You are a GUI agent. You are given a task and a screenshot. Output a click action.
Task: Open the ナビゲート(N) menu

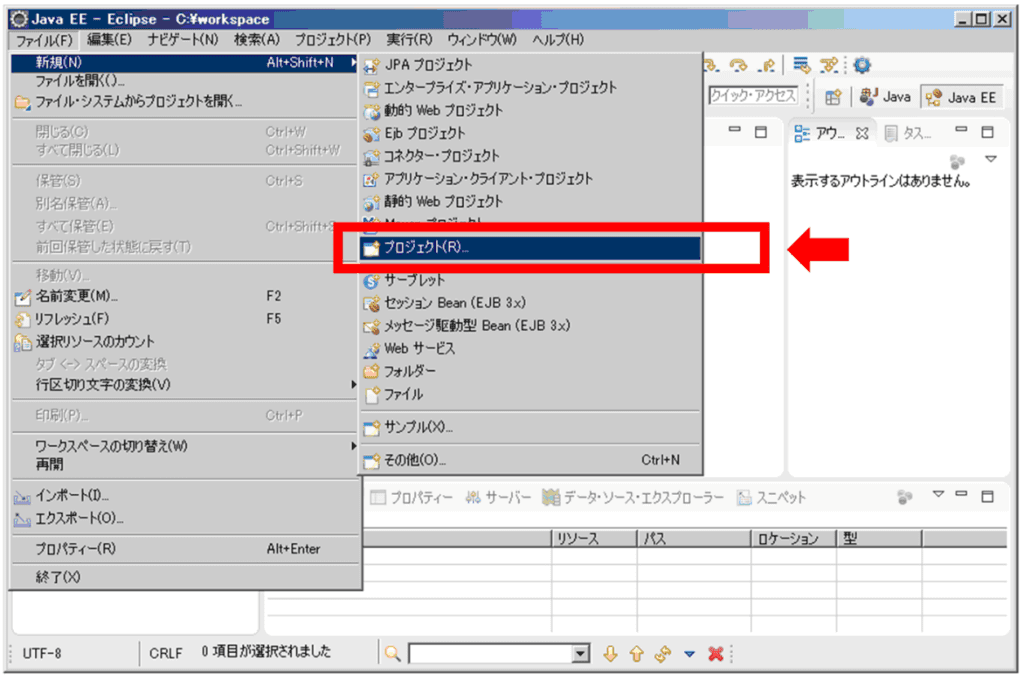tap(182, 40)
